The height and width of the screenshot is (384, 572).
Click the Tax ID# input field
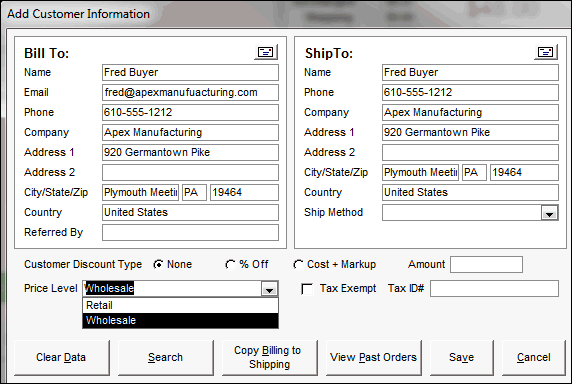[494, 289]
